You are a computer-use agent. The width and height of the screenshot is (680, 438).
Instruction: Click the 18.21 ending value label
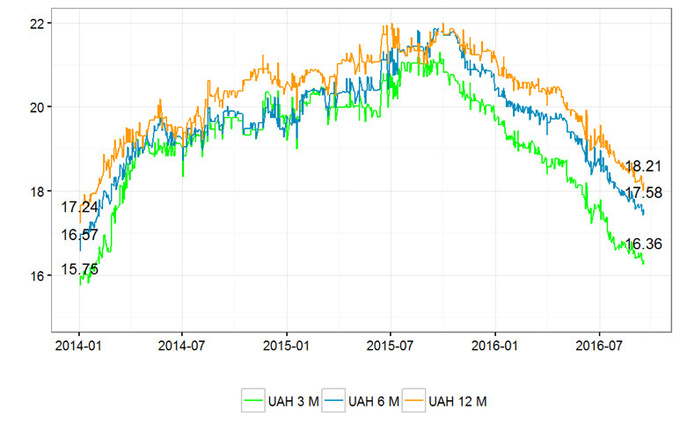[644, 166]
